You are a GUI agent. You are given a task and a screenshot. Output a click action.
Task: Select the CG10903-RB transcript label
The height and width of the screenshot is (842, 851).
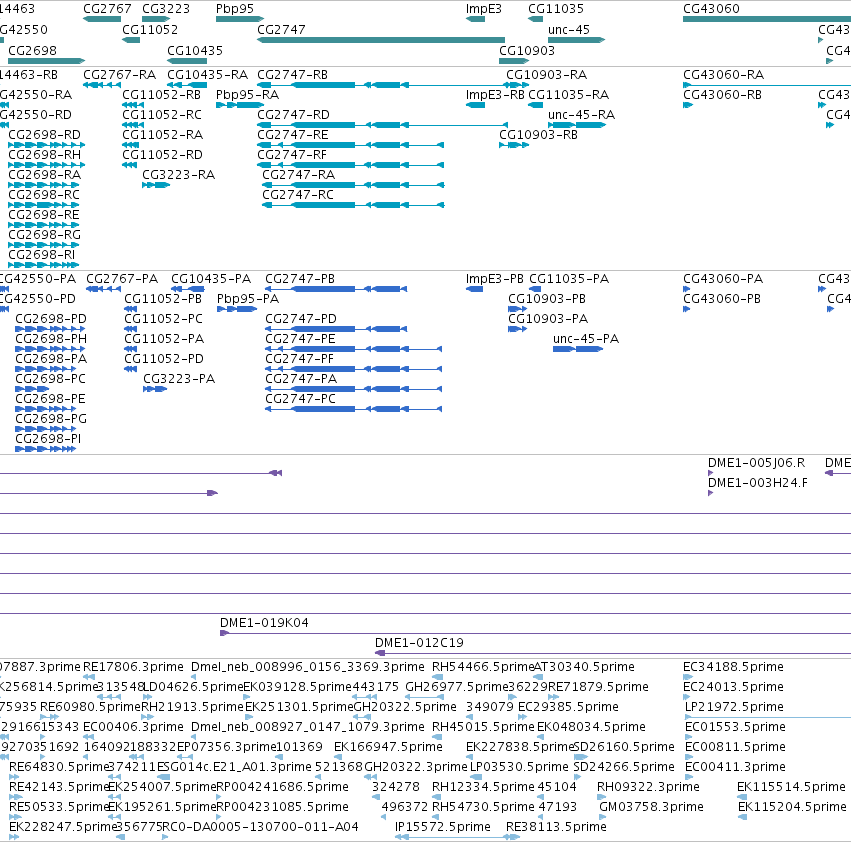click(538, 135)
